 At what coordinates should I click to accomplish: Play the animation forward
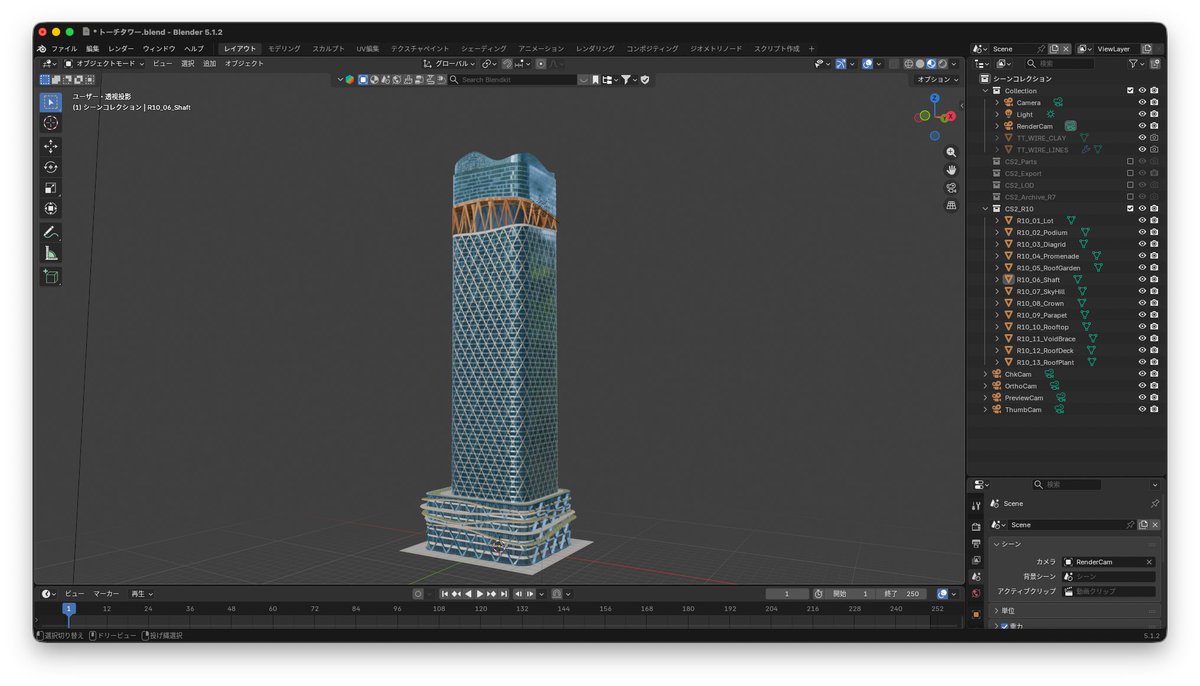pyautogui.click(x=480, y=594)
